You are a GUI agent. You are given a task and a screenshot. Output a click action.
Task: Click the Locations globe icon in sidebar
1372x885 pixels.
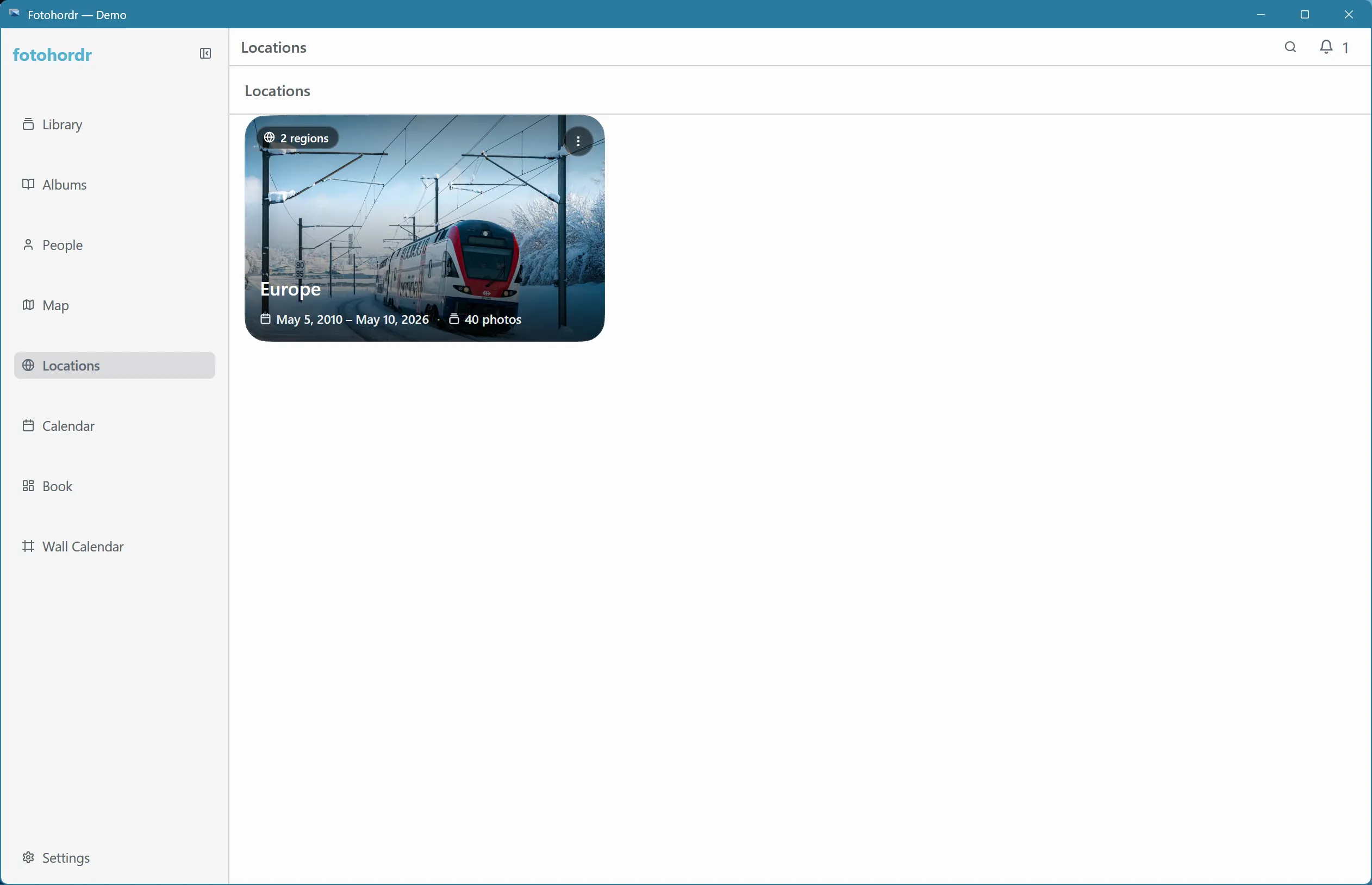point(28,366)
